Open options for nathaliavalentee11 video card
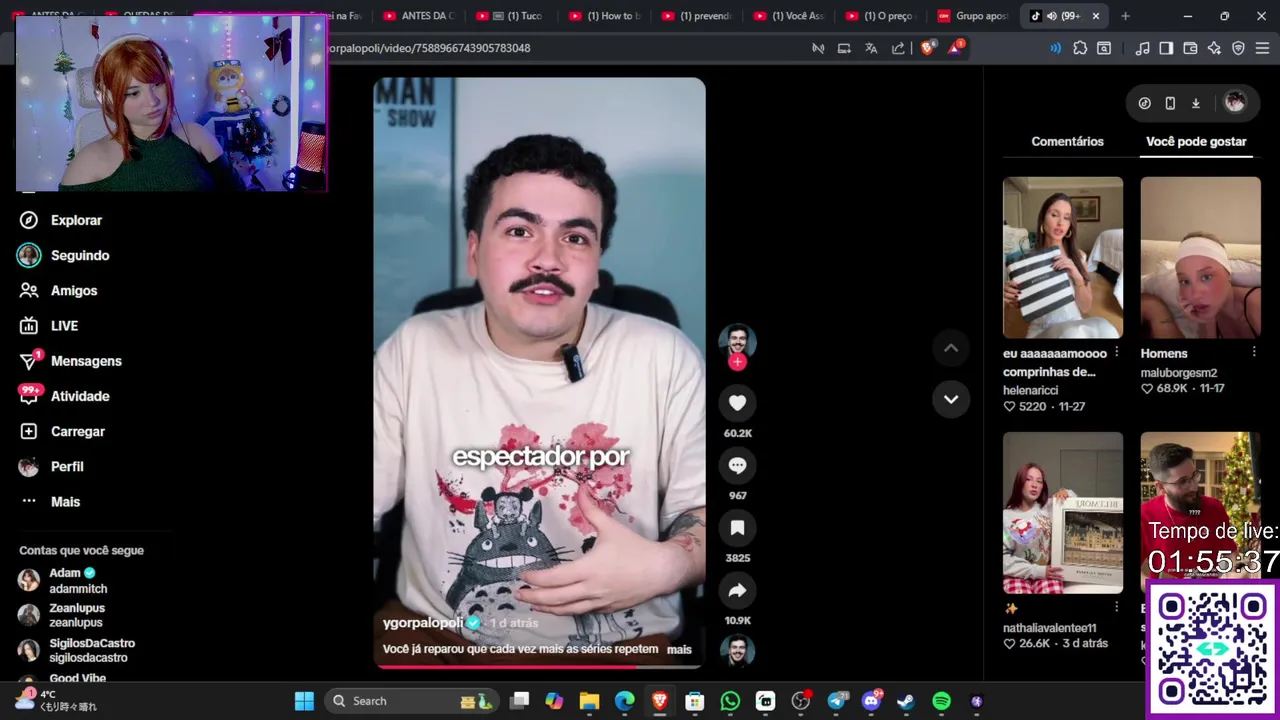The width and height of the screenshot is (1280, 720). [1116, 607]
